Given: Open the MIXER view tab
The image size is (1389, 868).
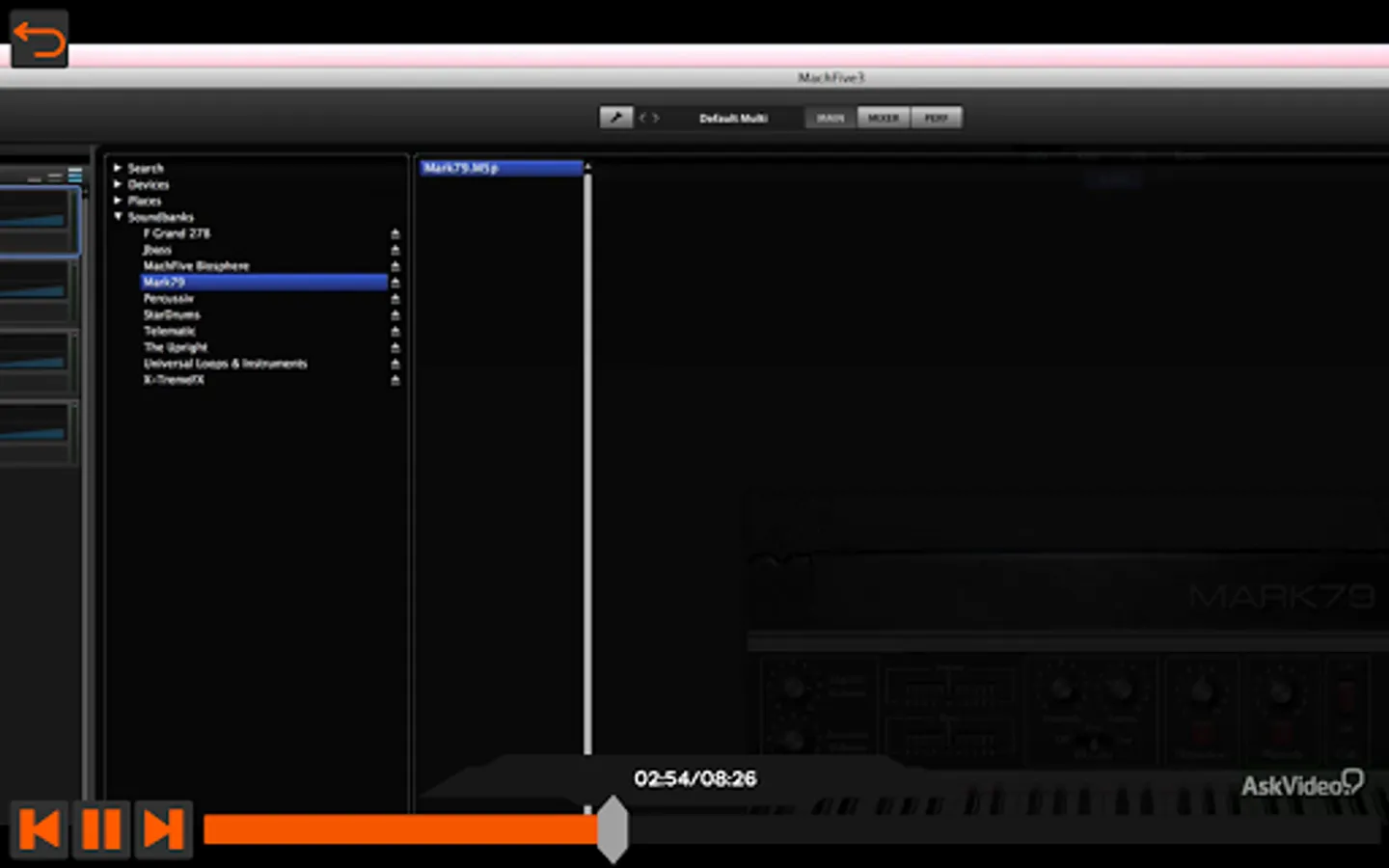Looking at the screenshot, I should click(x=883, y=118).
